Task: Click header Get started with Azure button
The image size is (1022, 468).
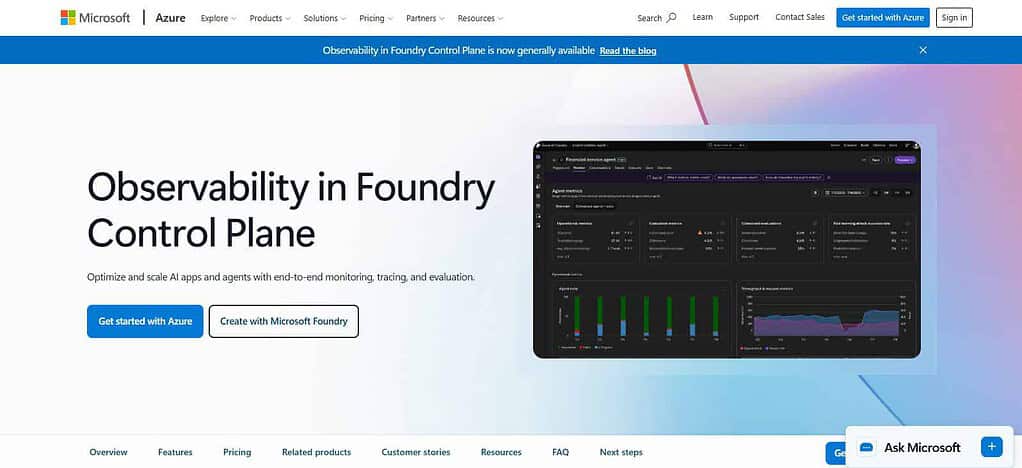Action: point(883,18)
